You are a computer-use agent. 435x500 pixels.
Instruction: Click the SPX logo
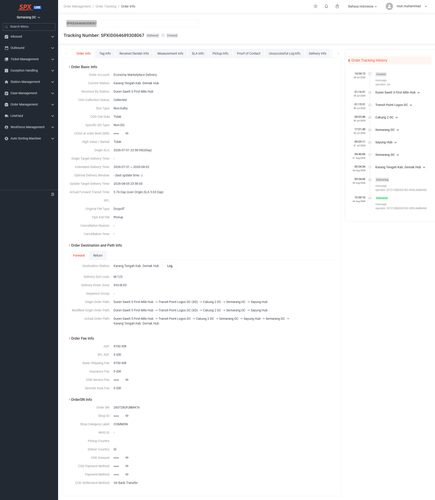pyautogui.click(x=25, y=7)
